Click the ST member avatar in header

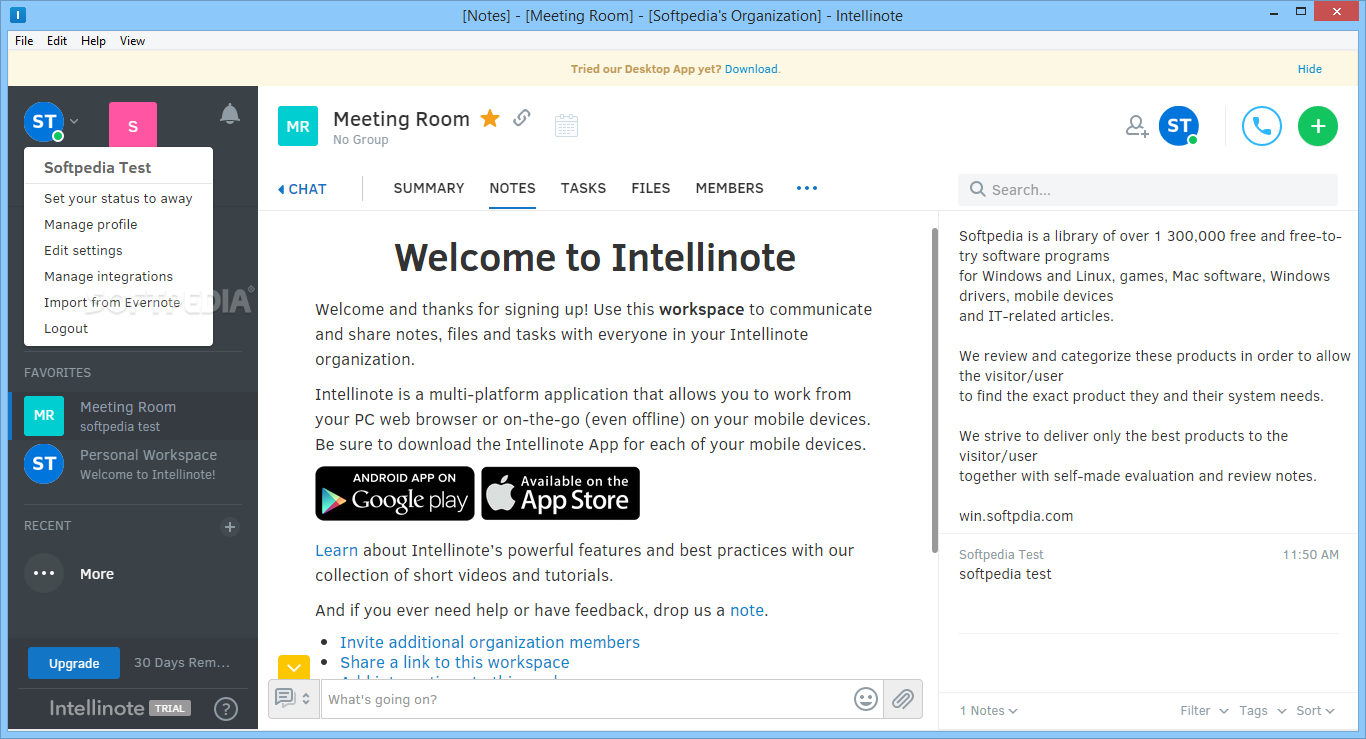[x=1179, y=126]
